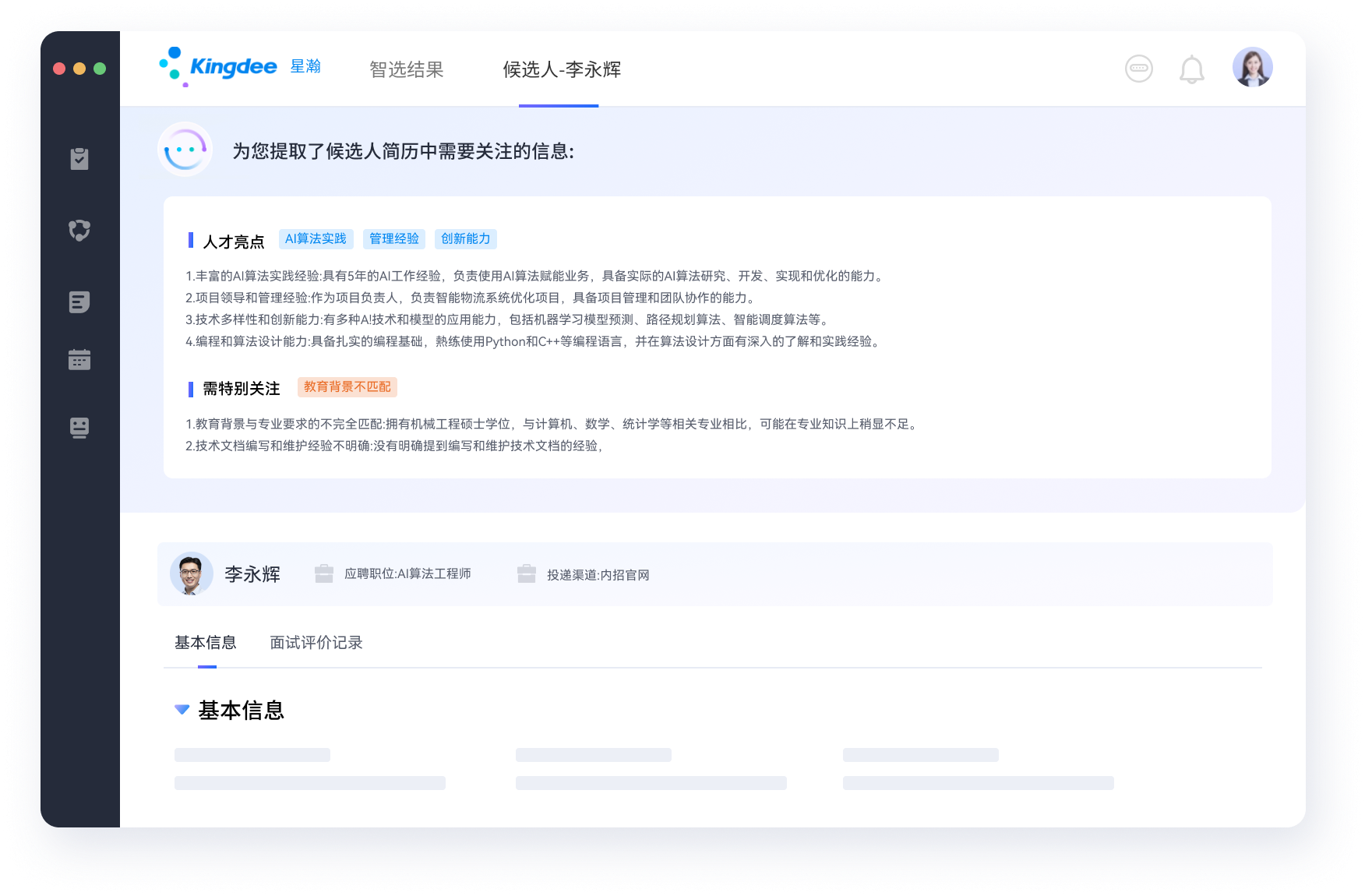Click candidate 李永辉's profile photo
This screenshot has height=896, width=1365.
click(x=191, y=574)
